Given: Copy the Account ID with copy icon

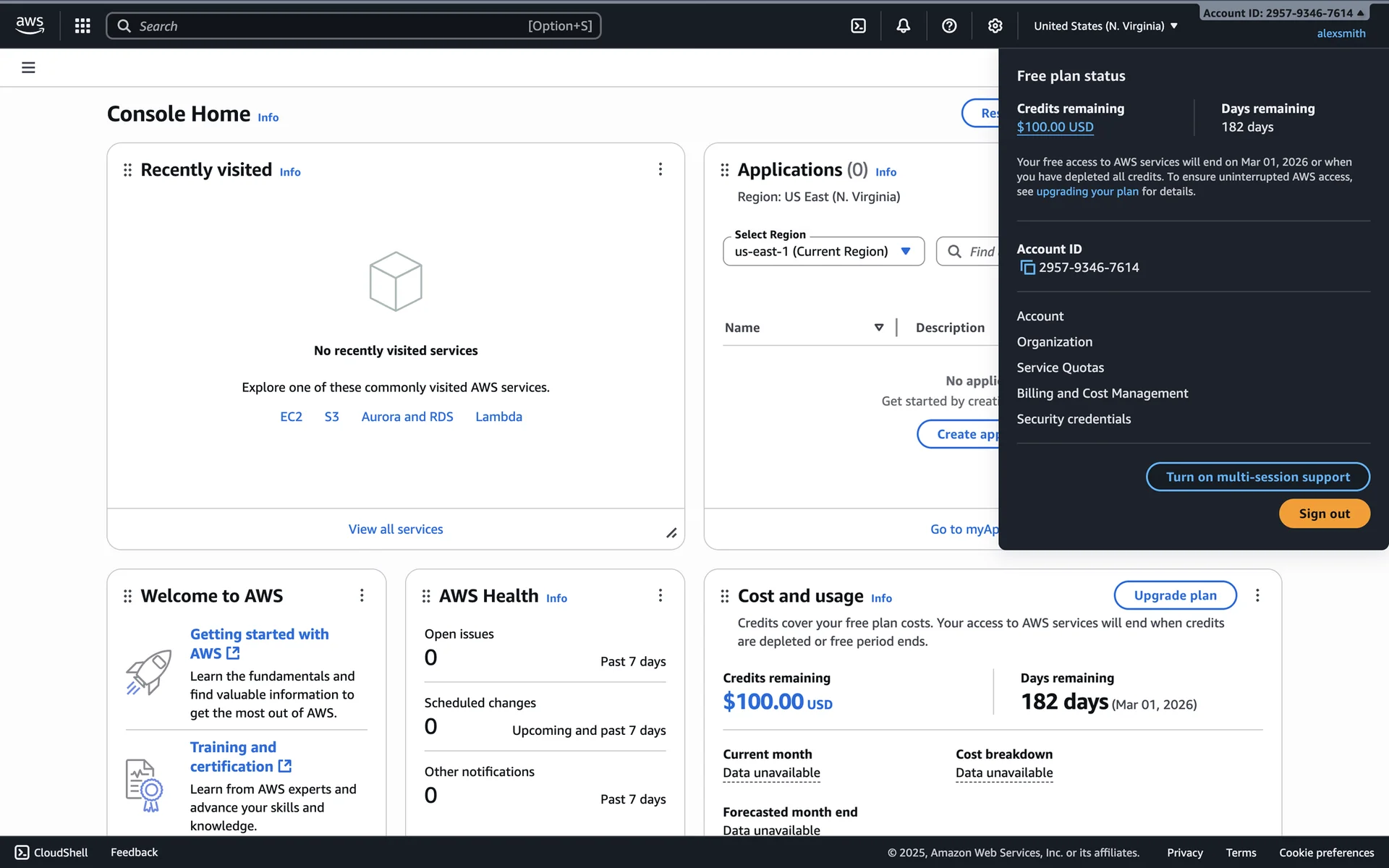Looking at the screenshot, I should point(1027,268).
